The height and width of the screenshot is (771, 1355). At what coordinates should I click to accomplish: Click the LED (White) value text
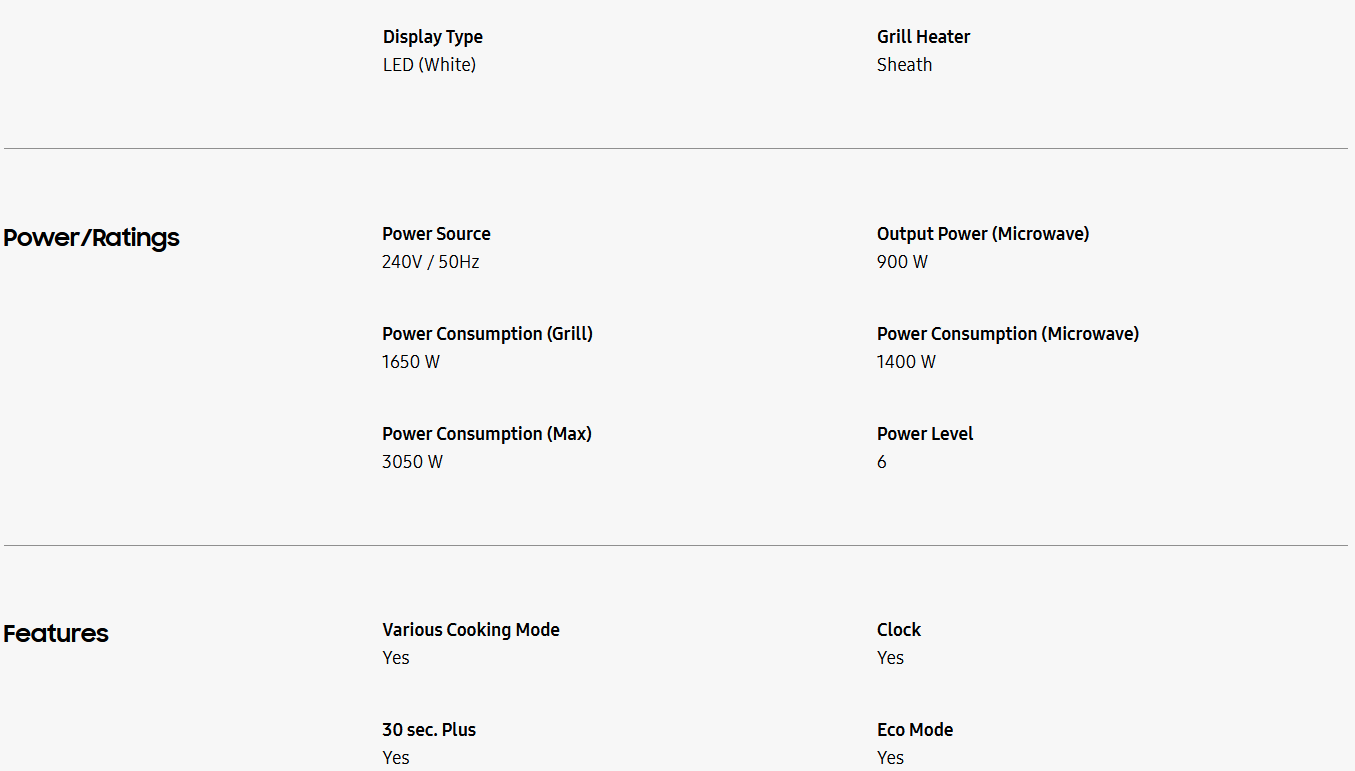tap(429, 65)
